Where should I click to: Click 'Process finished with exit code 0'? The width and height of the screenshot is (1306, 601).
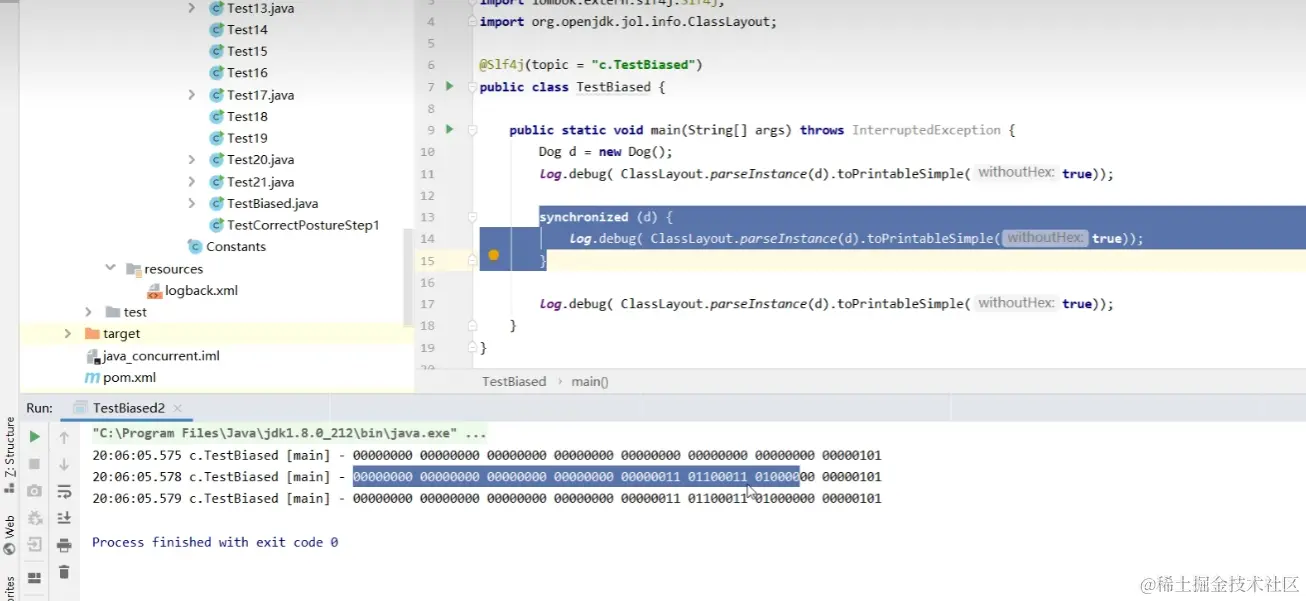click(x=215, y=542)
